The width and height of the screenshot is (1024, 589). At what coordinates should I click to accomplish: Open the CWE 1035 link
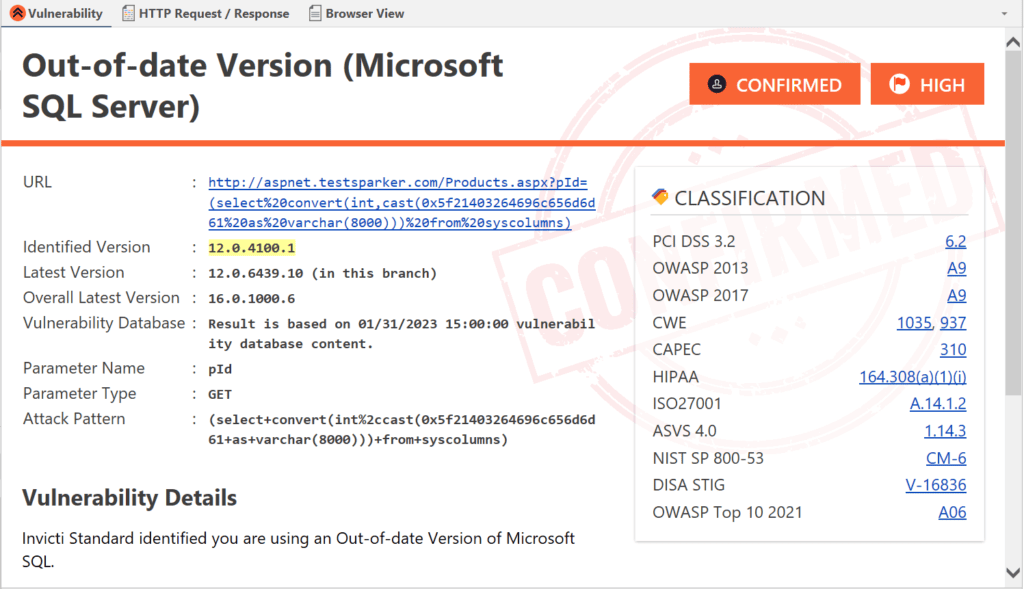pos(914,323)
